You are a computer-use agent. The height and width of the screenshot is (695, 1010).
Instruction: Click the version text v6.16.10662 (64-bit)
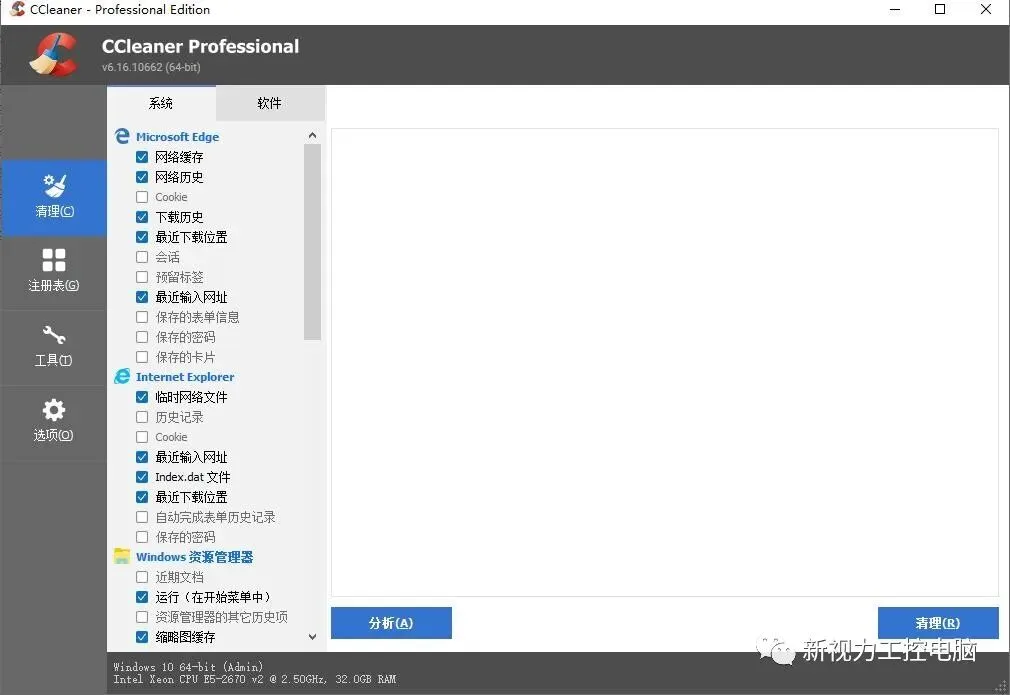151,67
